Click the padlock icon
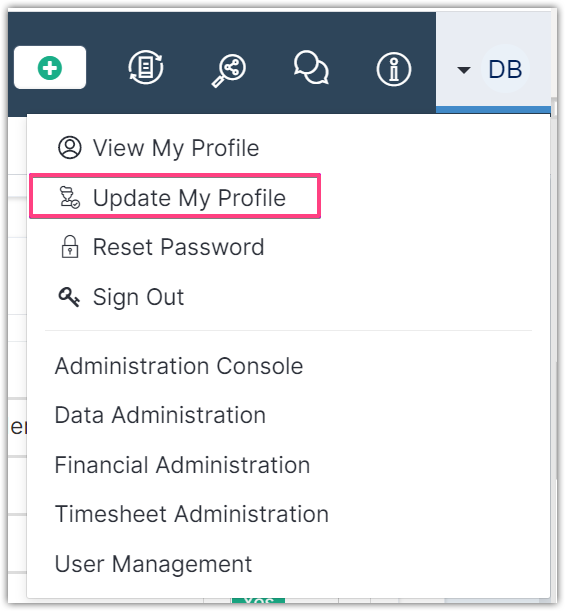 [x=70, y=247]
